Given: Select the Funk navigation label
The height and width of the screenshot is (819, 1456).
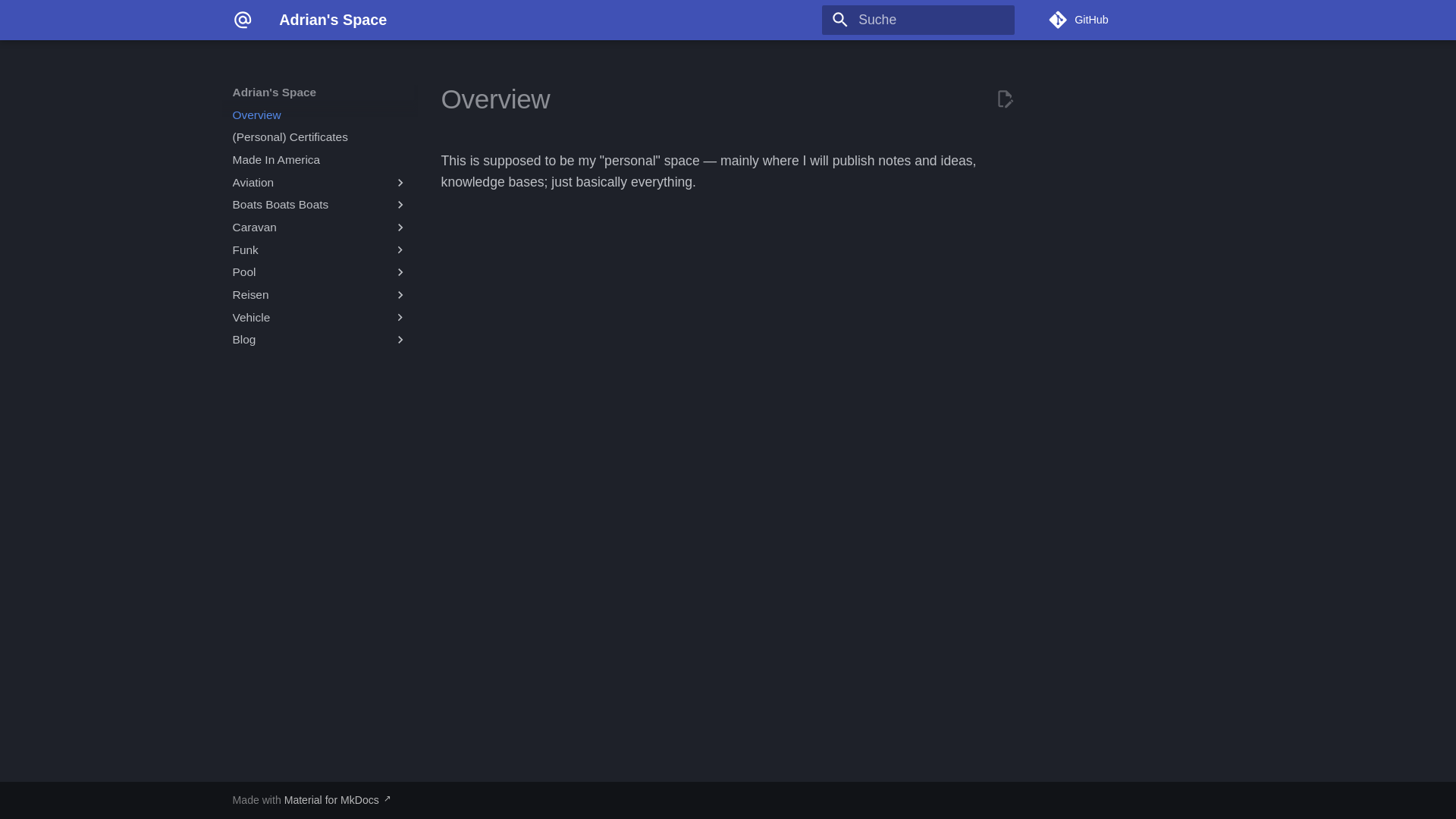Looking at the screenshot, I should pos(245,250).
